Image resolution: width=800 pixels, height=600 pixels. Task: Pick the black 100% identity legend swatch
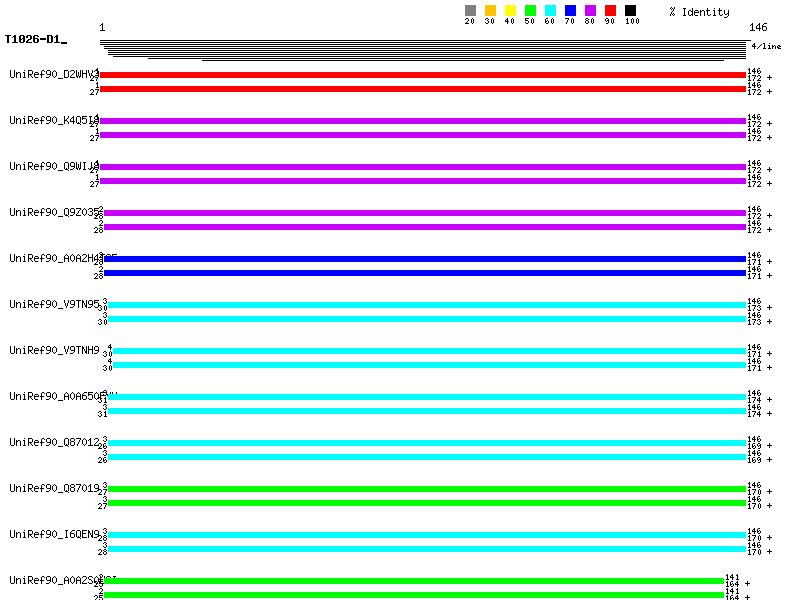[x=630, y=11]
